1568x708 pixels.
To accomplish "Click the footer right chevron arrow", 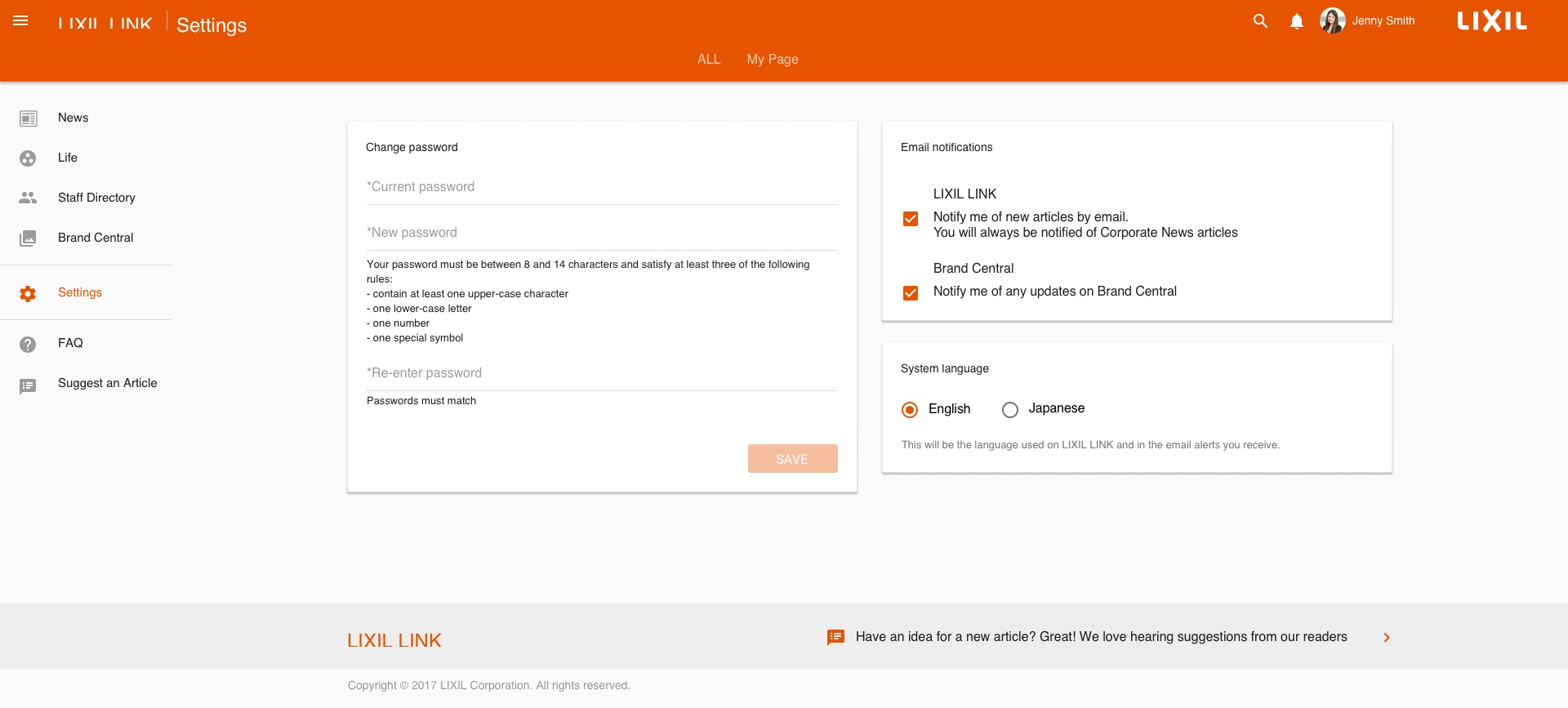I will pos(1387,638).
